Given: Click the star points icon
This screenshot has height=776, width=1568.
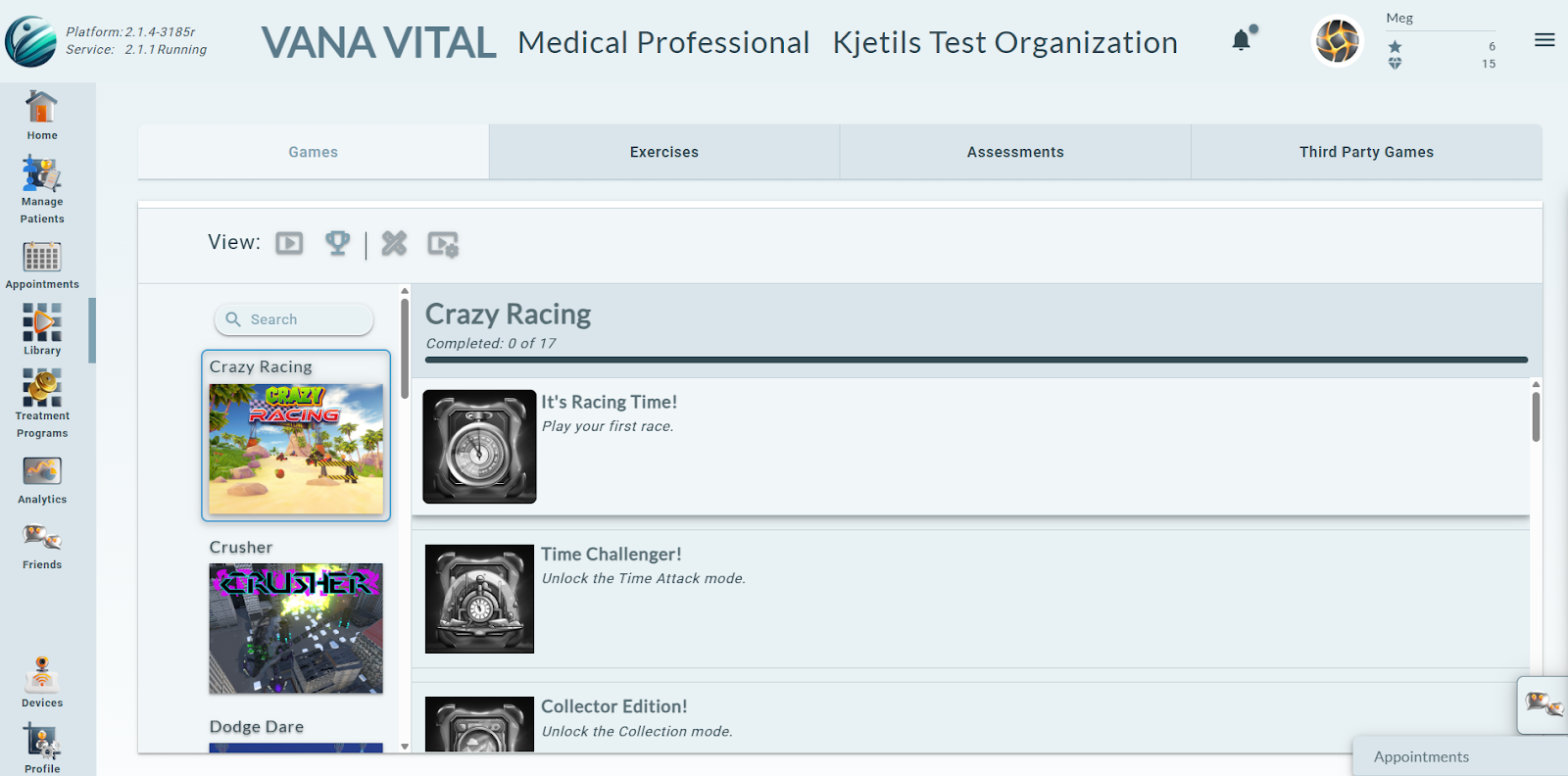Looking at the screenshot, I should tap(1395, 47).
